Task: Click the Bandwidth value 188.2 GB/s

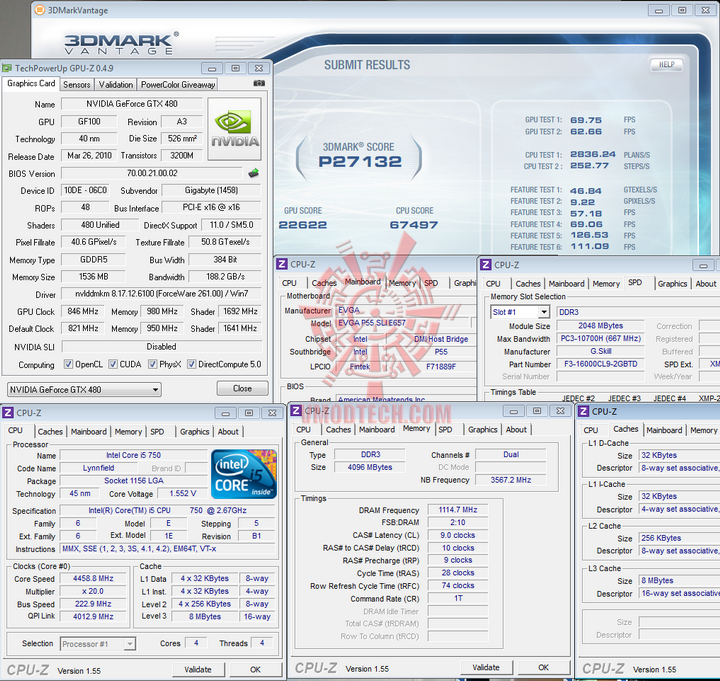Action: [x=225, y=277]
